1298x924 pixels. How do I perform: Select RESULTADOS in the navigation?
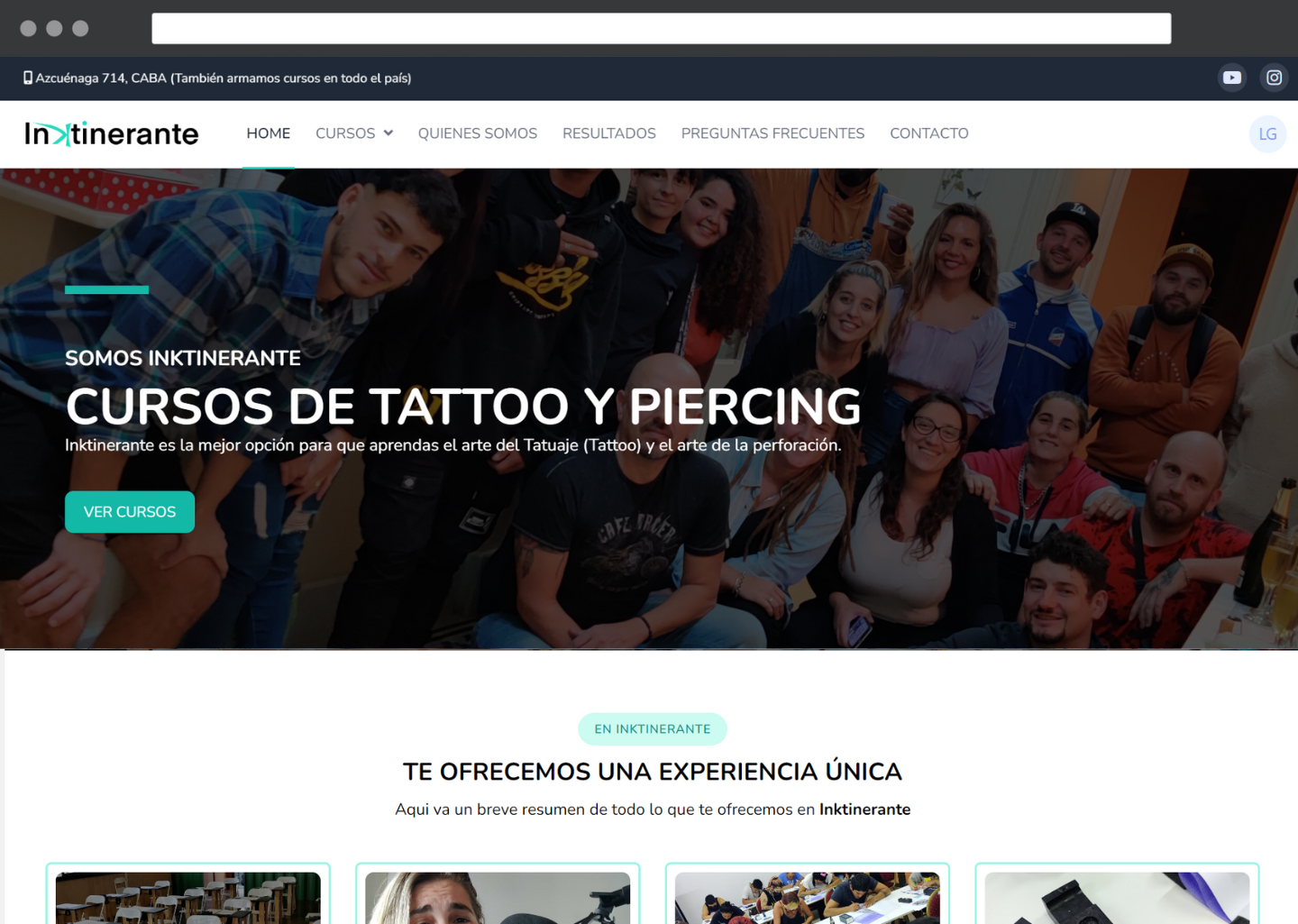tap(608, 133)
